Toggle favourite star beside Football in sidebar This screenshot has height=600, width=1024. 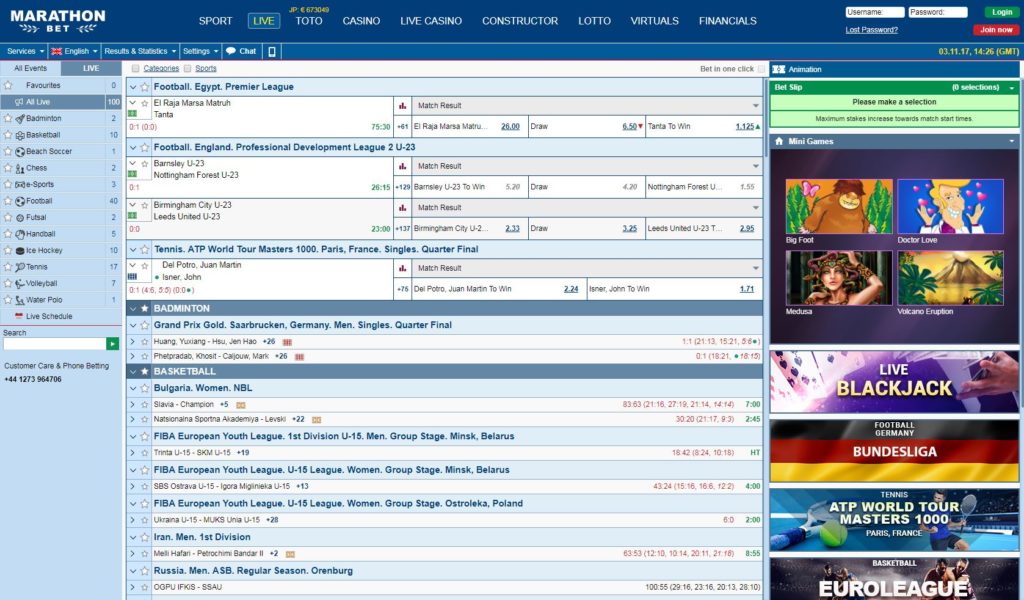(x=8, y=201)
